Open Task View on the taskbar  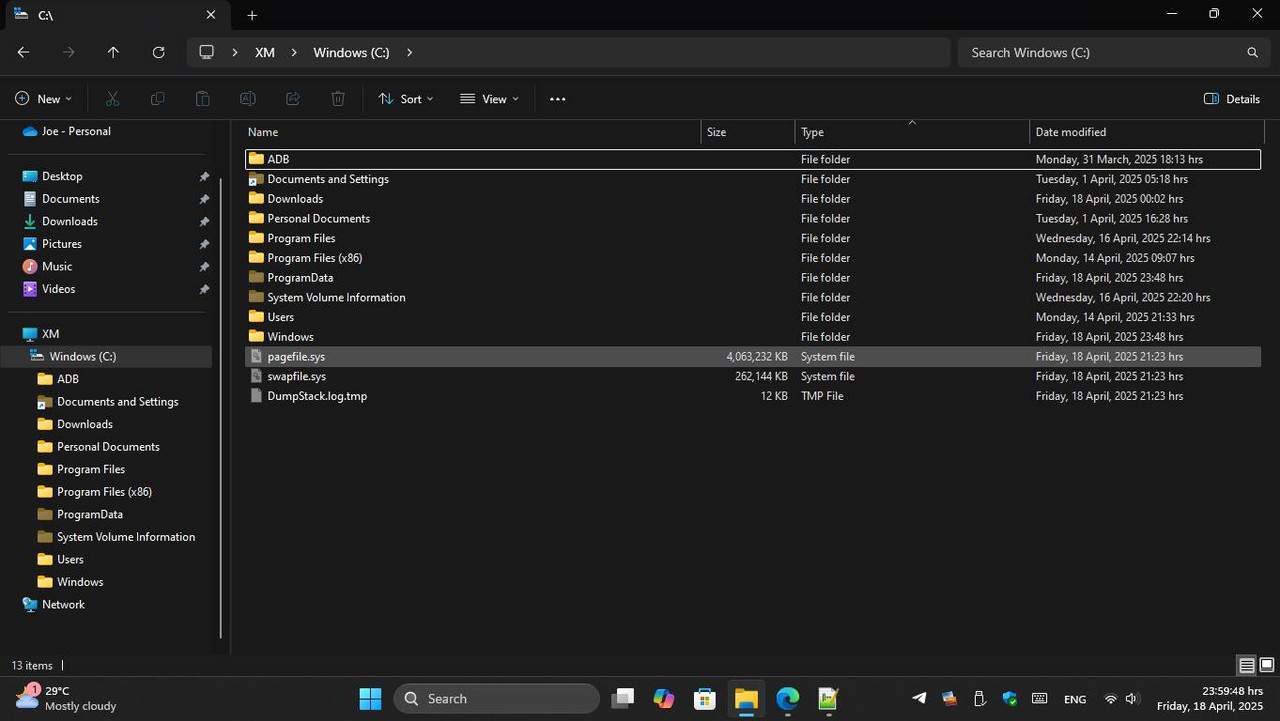[x=623, y=698]
